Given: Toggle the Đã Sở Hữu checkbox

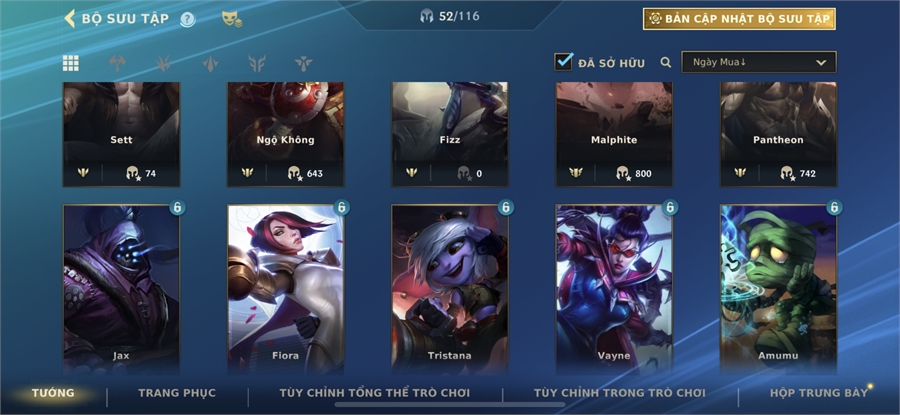Looking at the screenshot, I should click(564, 62).
